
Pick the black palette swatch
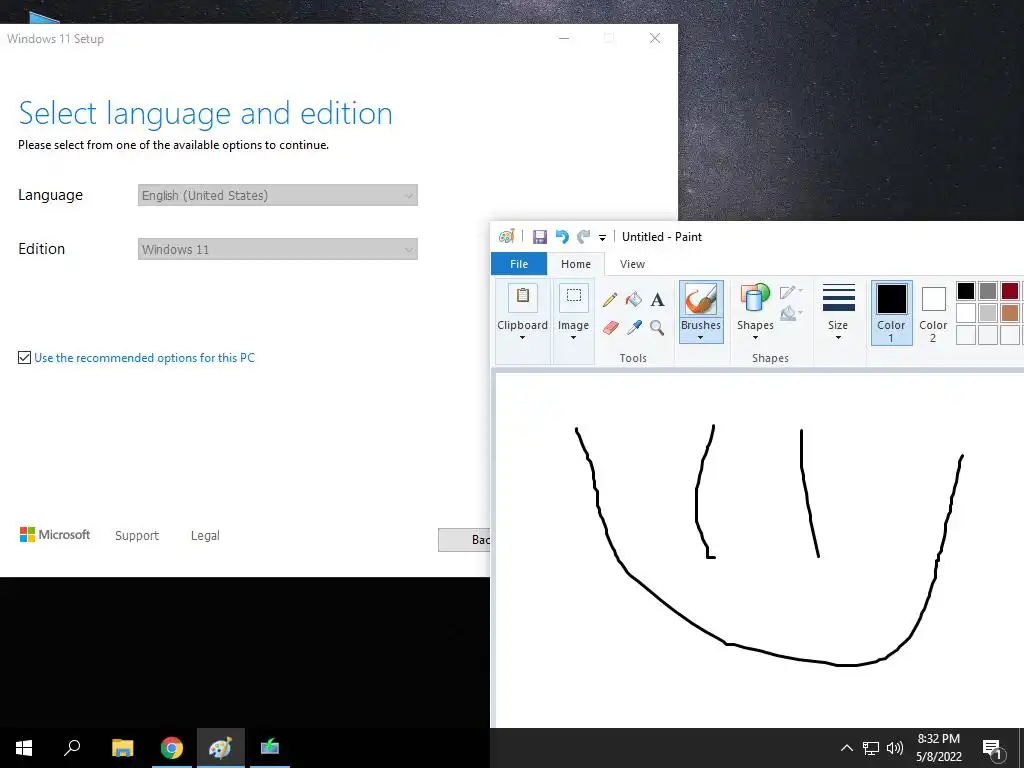966,291
